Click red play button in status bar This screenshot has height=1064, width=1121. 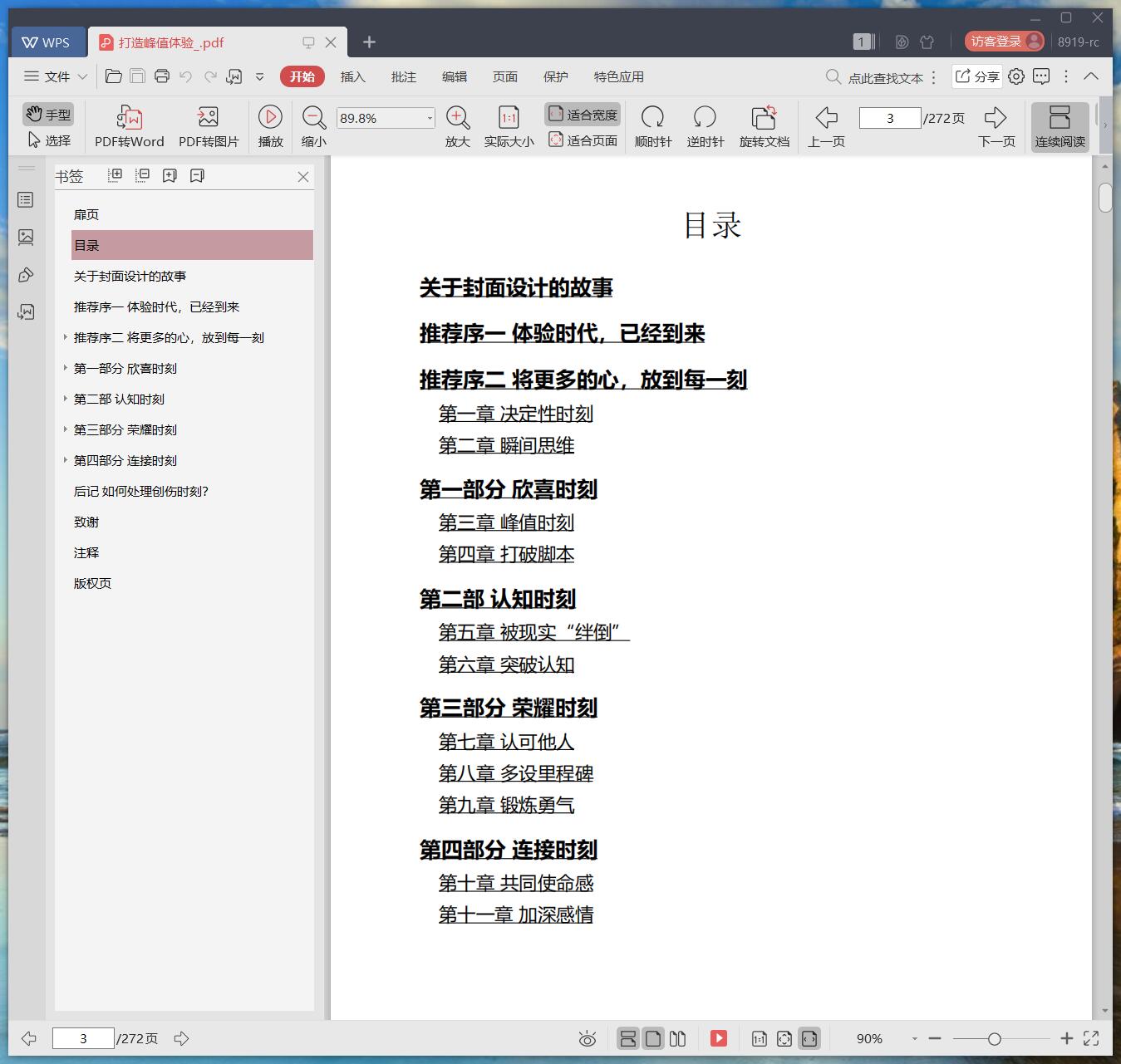(x=719, y=1038)
